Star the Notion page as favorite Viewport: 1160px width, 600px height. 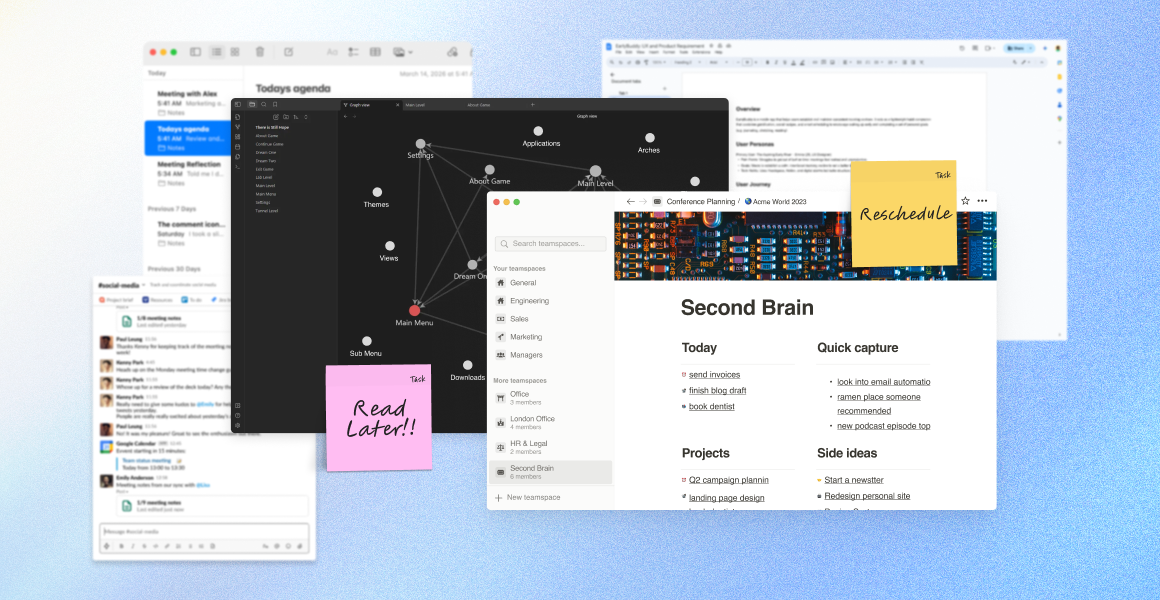click(x=965, y=200)
